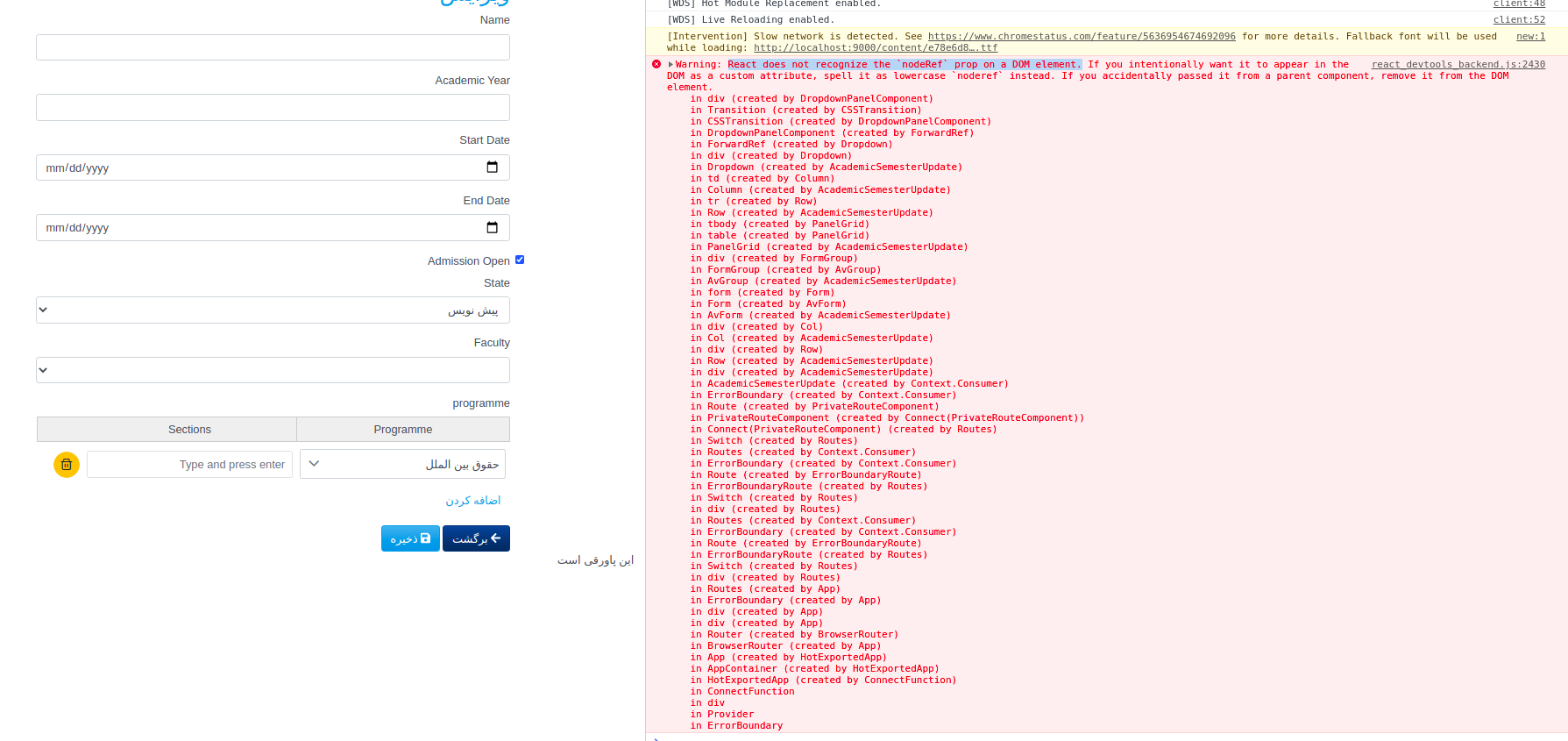This screenshot has width=1568, height=741.
Task: Click the ذخیره save button
Action: point(410,538)
